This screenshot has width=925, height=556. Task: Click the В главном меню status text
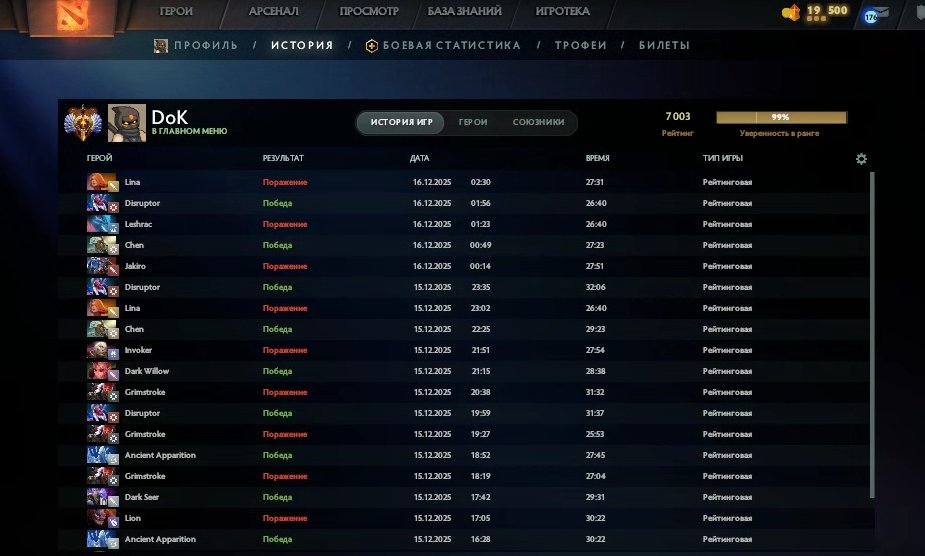pos(189,131)
